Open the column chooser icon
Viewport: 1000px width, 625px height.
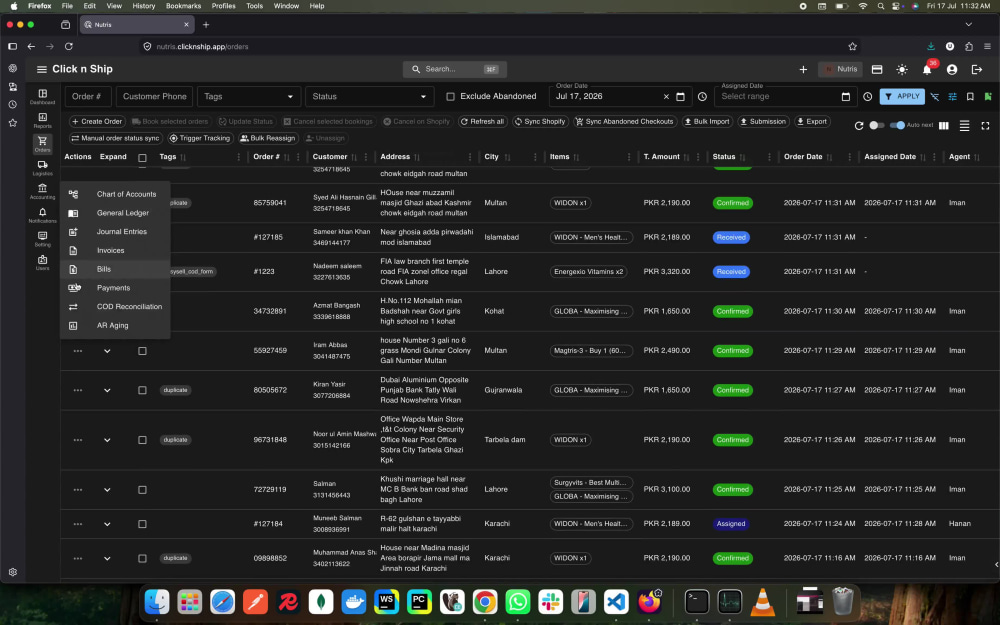944,126
